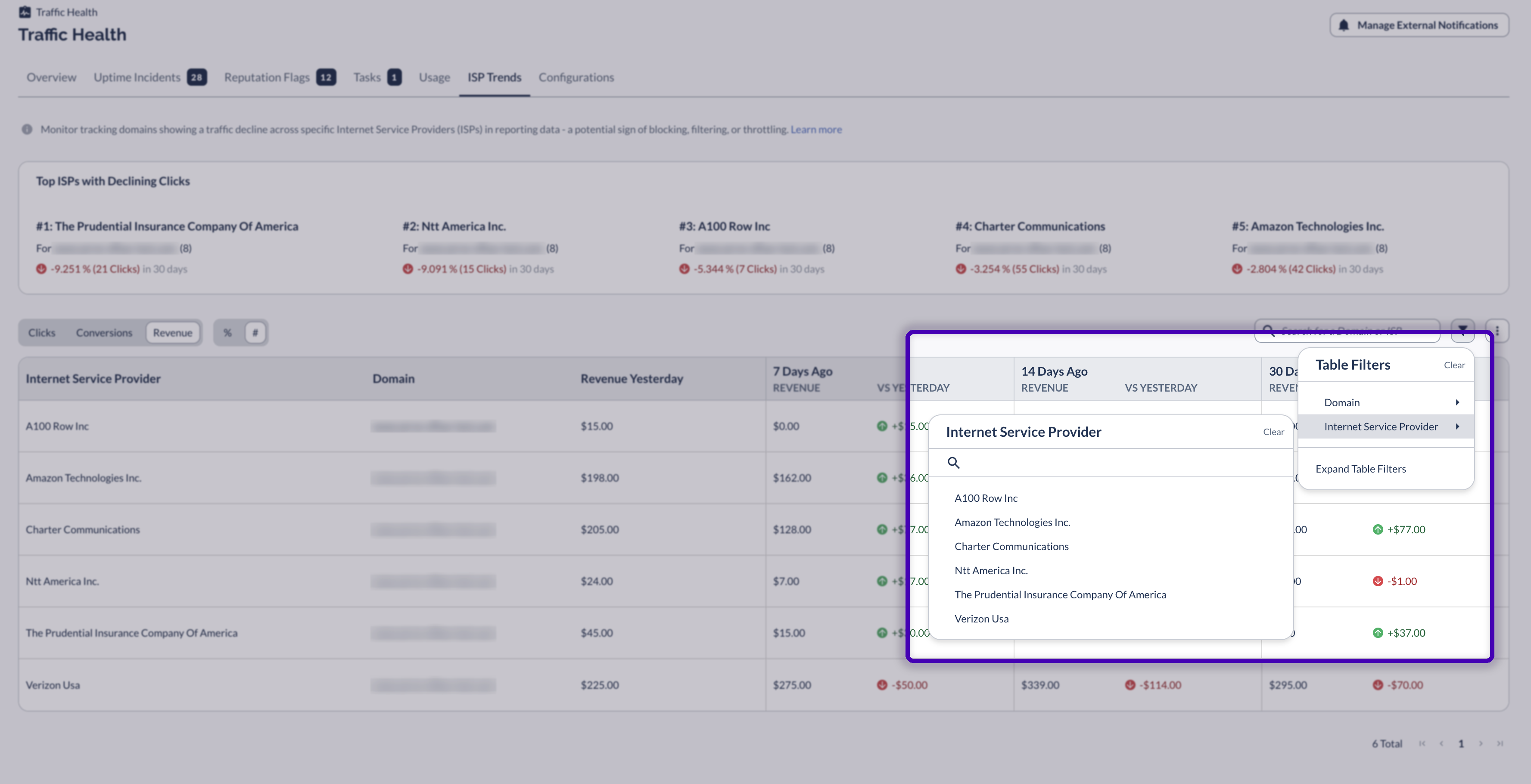Click the info icon beside the monitor description

click(27, 129)
